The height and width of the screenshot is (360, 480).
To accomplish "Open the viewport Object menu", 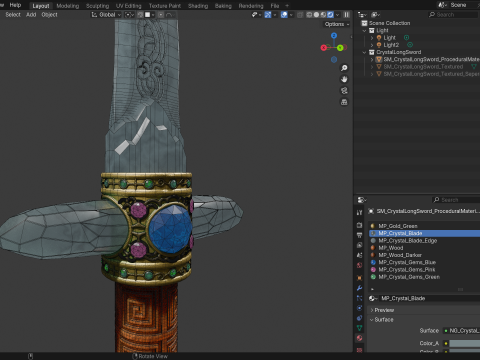I will [49, 15].
